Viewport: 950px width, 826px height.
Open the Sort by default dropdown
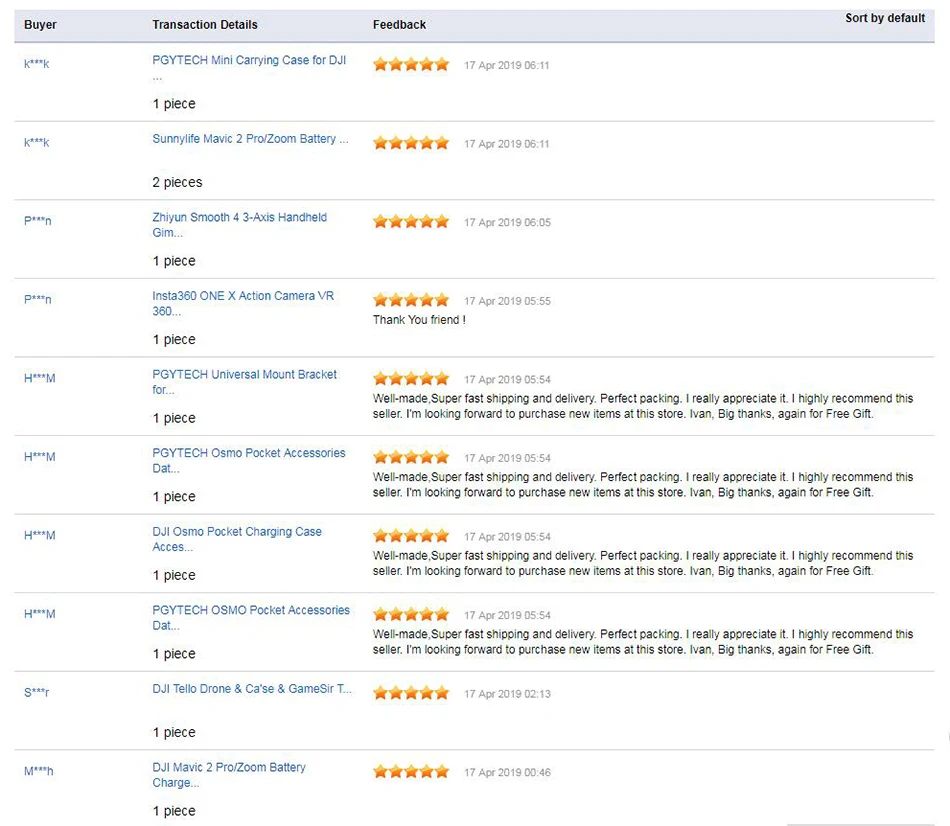885,18
